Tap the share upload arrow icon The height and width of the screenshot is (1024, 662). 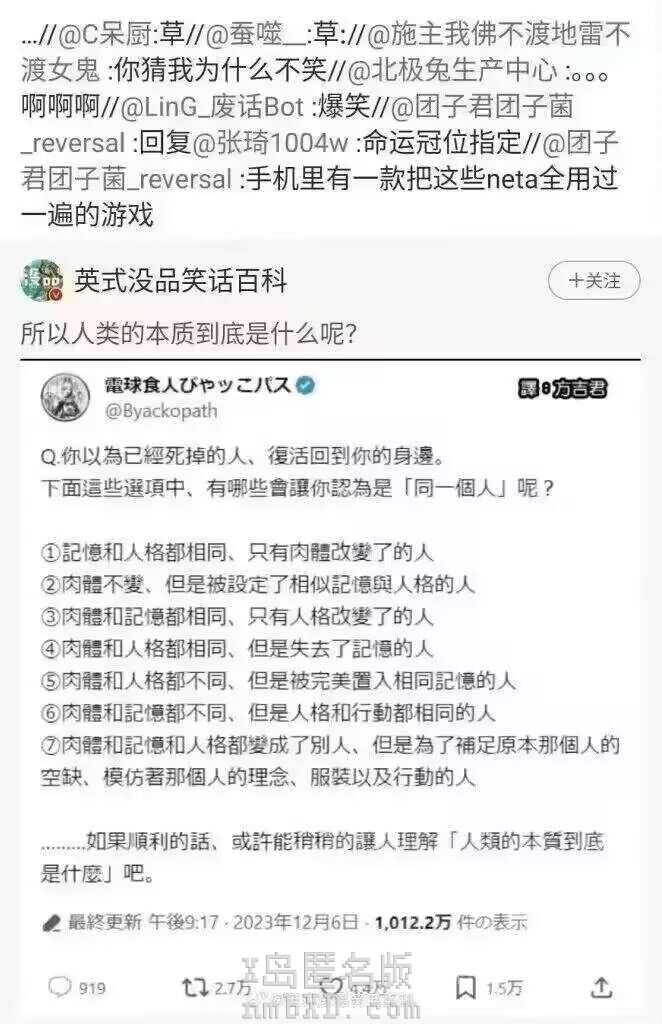(x=601, y=987)
